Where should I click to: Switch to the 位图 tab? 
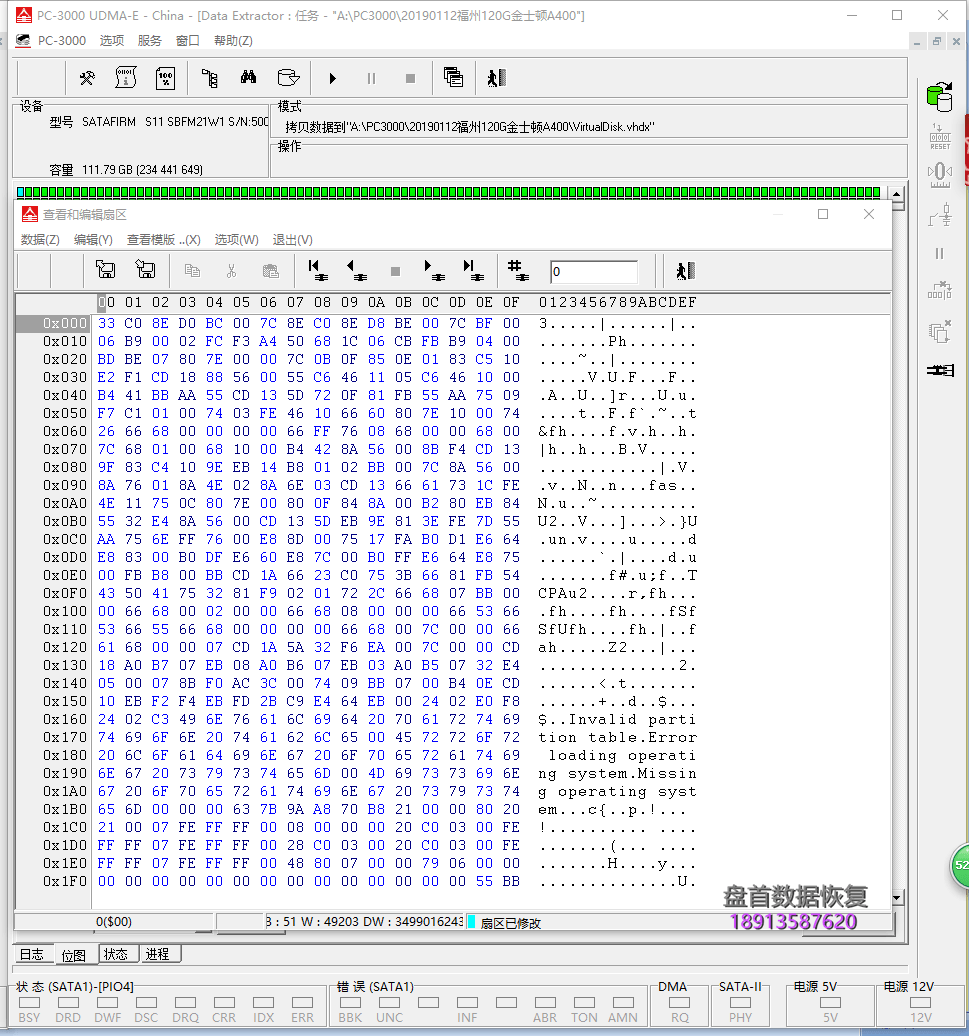[x=73, y=955]
